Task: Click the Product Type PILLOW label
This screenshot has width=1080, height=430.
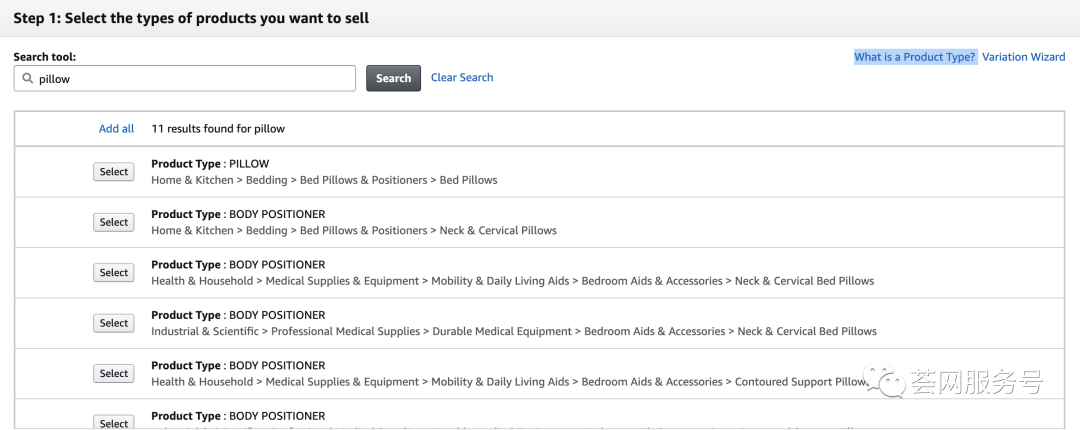Action: tap(210, 164)
